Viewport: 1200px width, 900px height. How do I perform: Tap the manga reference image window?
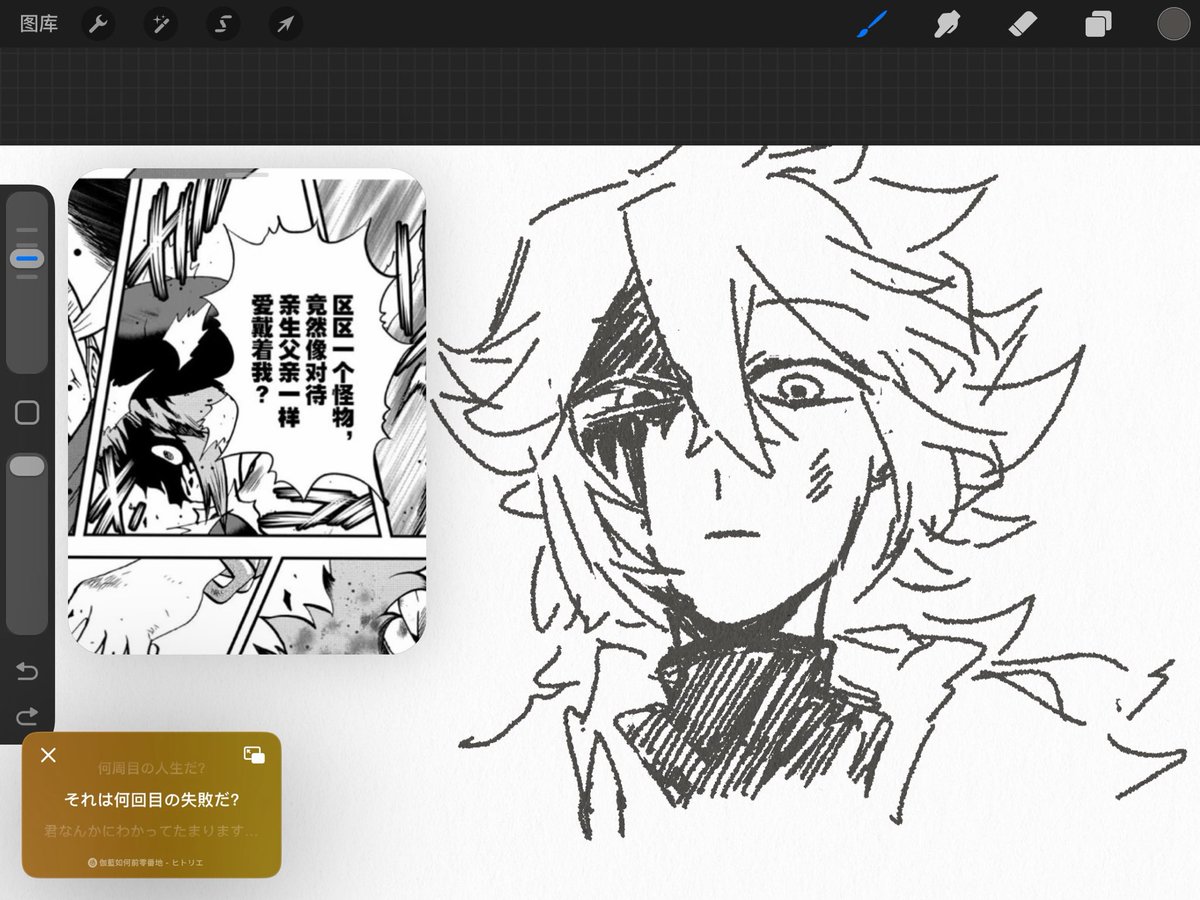246,411
